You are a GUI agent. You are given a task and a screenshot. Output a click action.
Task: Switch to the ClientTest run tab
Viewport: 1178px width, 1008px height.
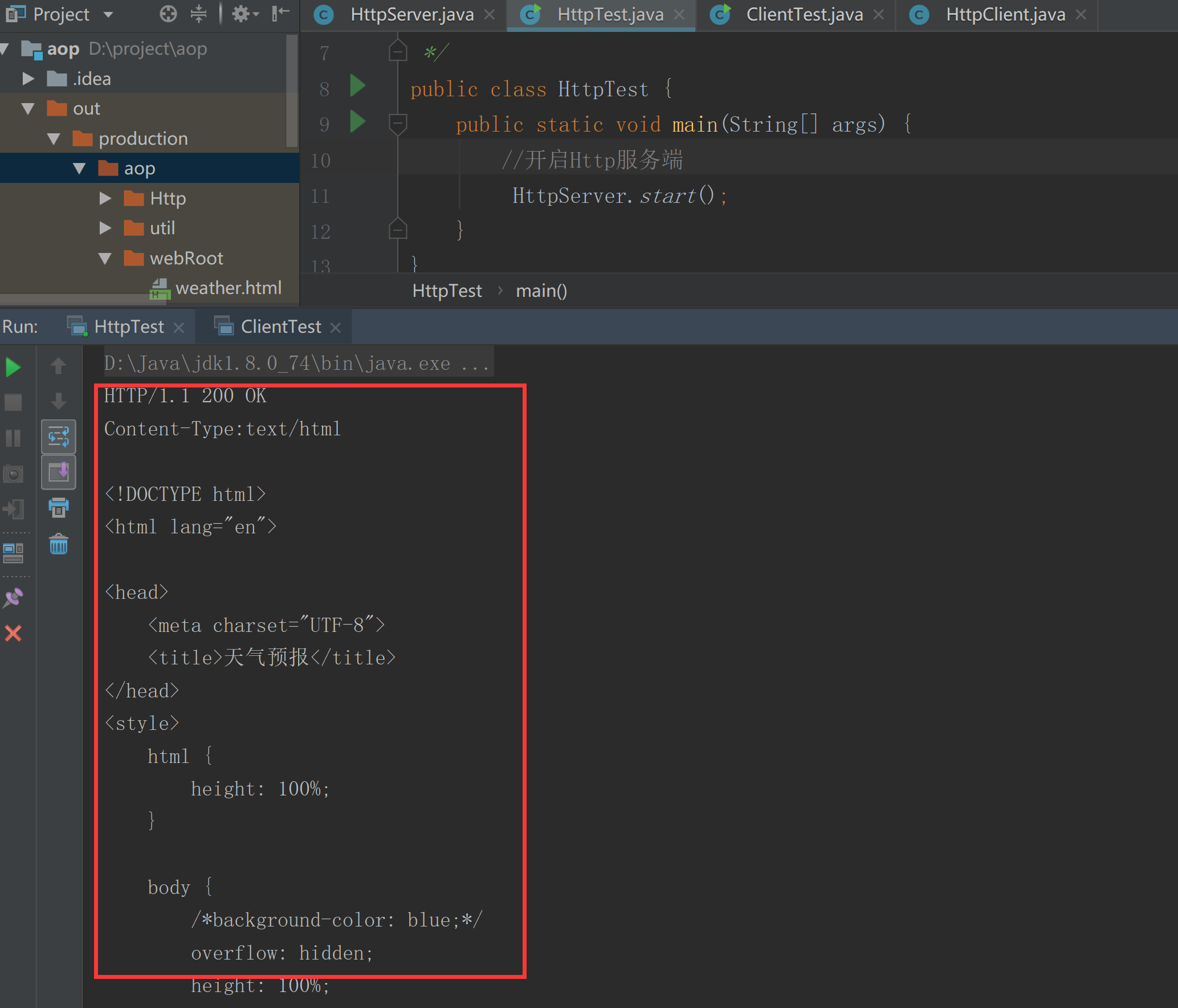coord(280,327)
